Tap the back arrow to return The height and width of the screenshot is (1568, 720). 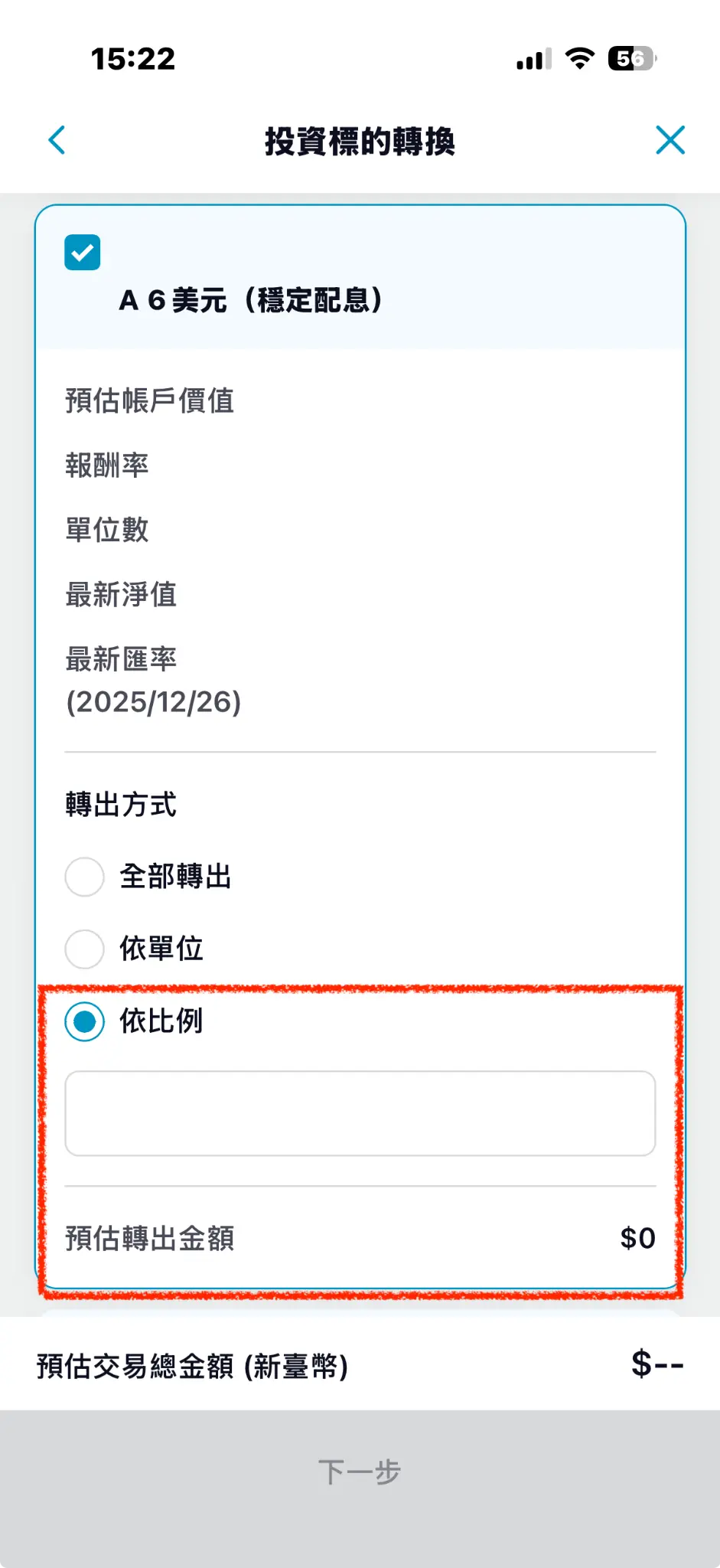pyautogui.click(x=57, y=140)
